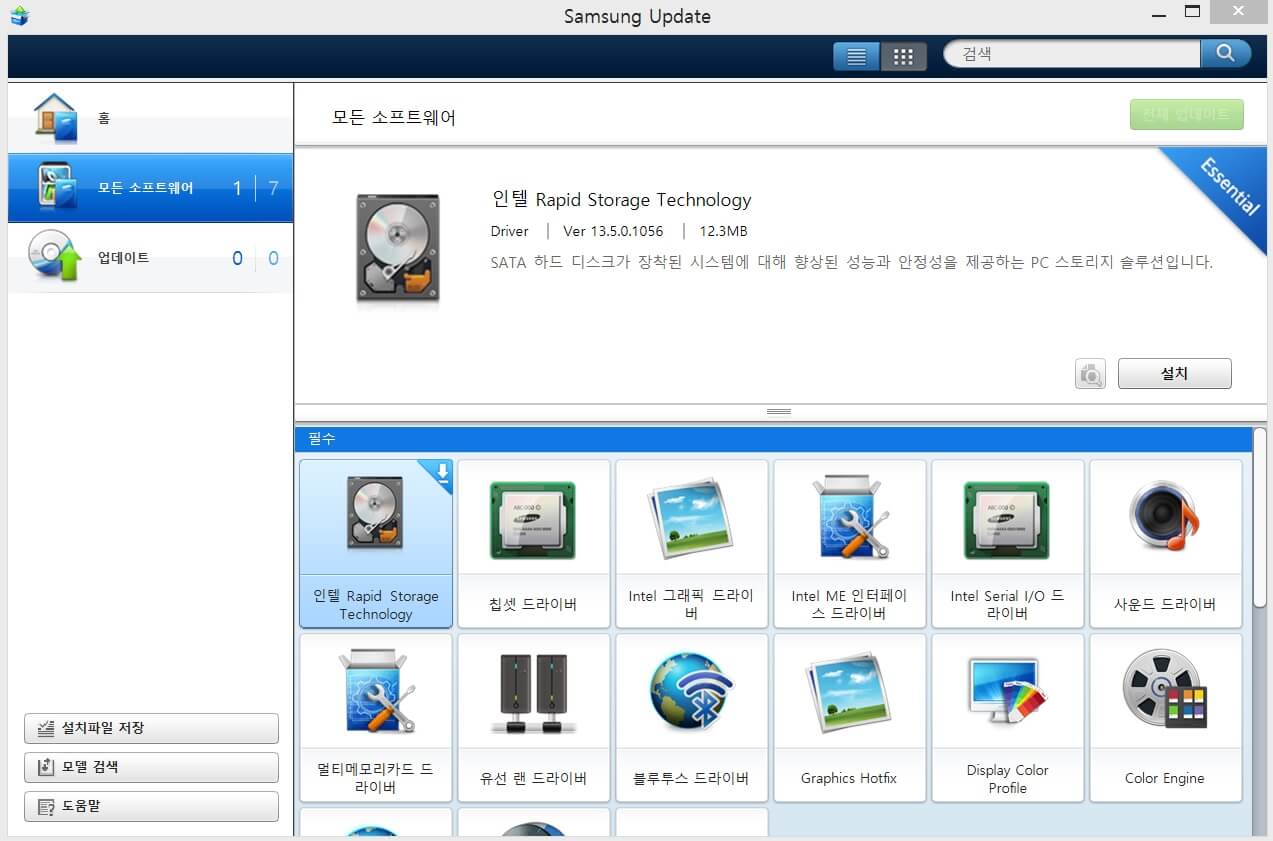Click the 설치 install button
Viewport: 1273px width, 841px height.
click(1174, 373)
